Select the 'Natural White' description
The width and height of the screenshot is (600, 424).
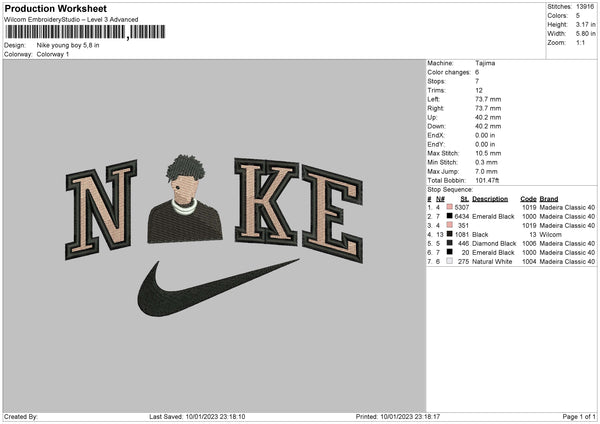(x=492, y=262)
